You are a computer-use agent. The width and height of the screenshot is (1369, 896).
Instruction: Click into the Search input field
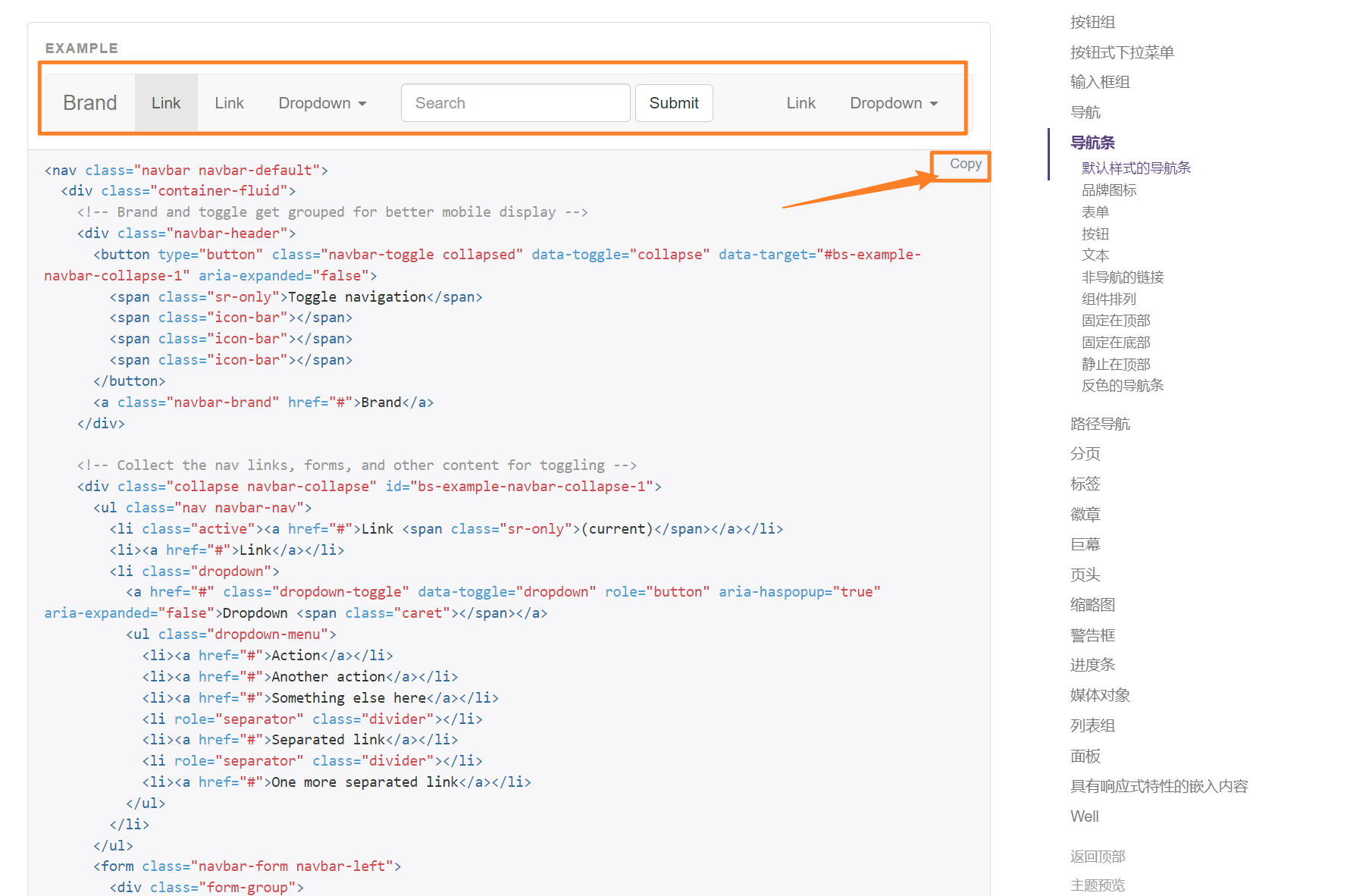(x=515, y=102)
